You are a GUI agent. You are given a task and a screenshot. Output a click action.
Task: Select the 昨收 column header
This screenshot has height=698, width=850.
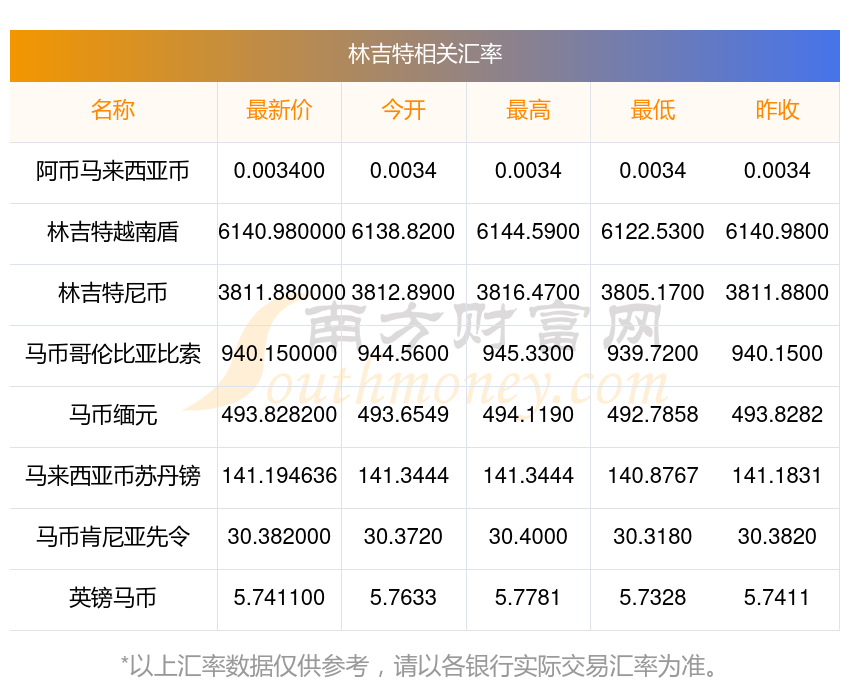(777, 110)
